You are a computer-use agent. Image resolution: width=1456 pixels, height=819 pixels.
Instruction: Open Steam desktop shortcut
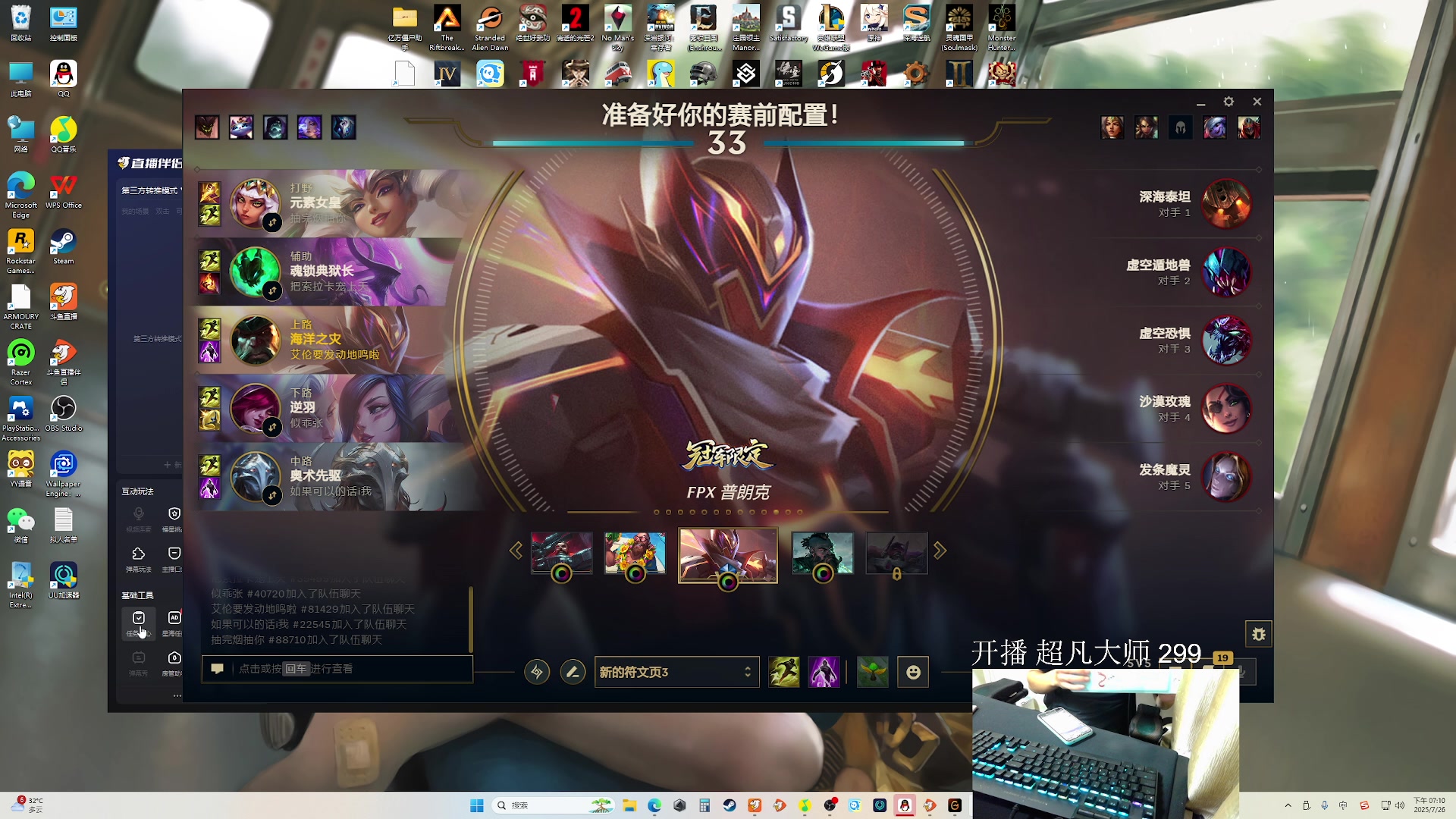point(64,247)
